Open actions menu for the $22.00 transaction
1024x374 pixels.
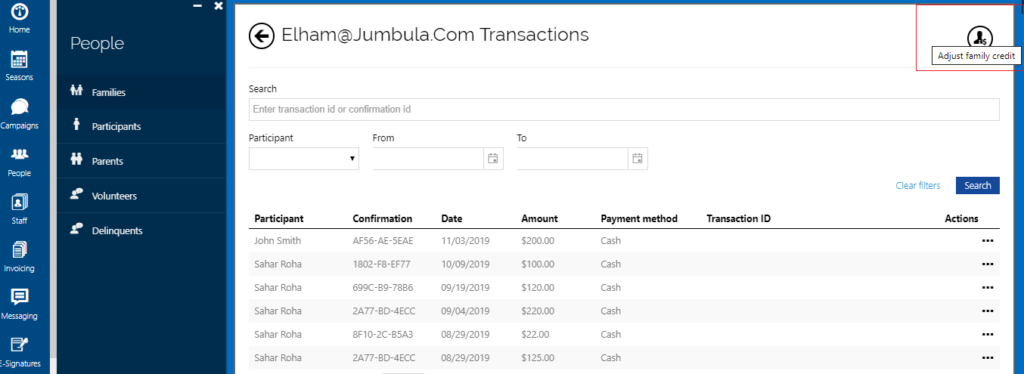coord(987,335)
